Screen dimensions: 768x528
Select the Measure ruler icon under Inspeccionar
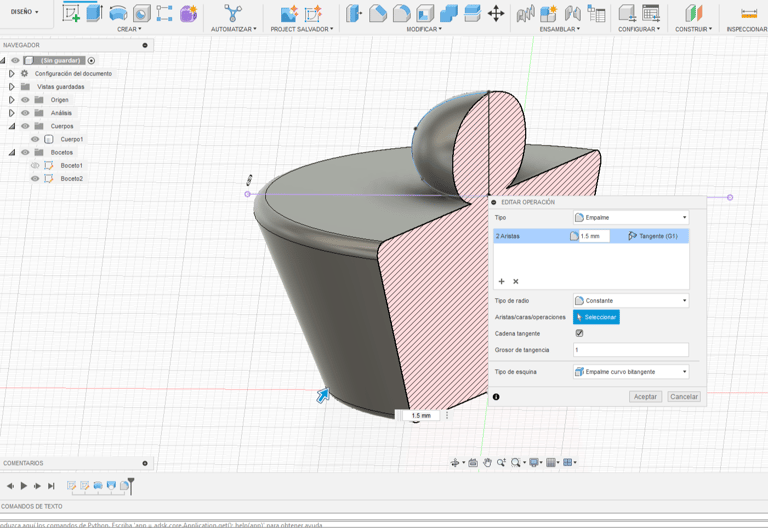pyautogui.click(x=748, y=14)
